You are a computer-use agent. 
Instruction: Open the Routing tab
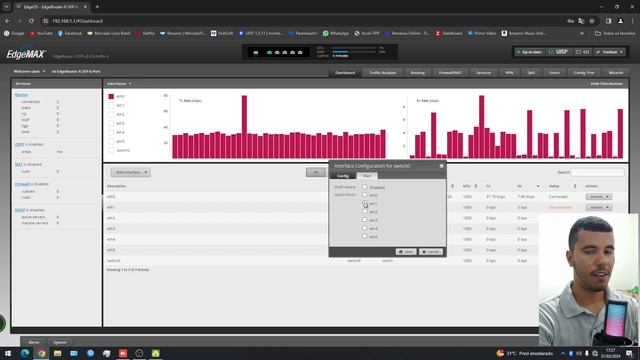(417, 73)
